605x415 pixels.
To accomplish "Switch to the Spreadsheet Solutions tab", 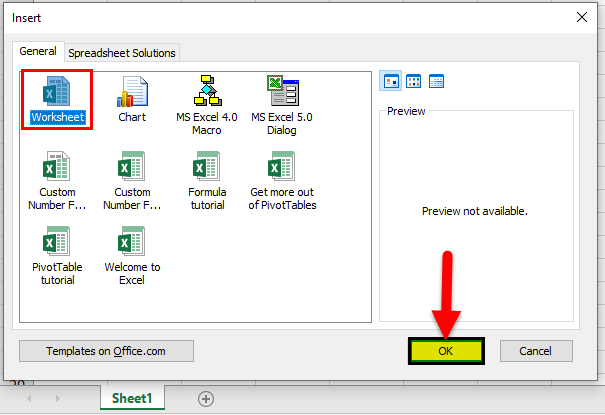I will coord(121,52).
